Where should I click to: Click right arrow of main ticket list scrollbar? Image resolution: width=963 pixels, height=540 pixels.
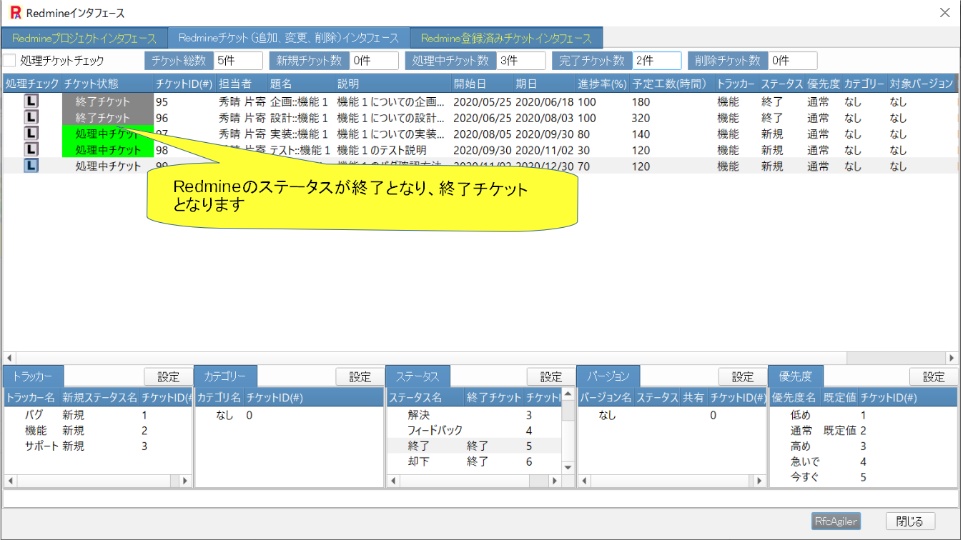click(x=951, y=358)
